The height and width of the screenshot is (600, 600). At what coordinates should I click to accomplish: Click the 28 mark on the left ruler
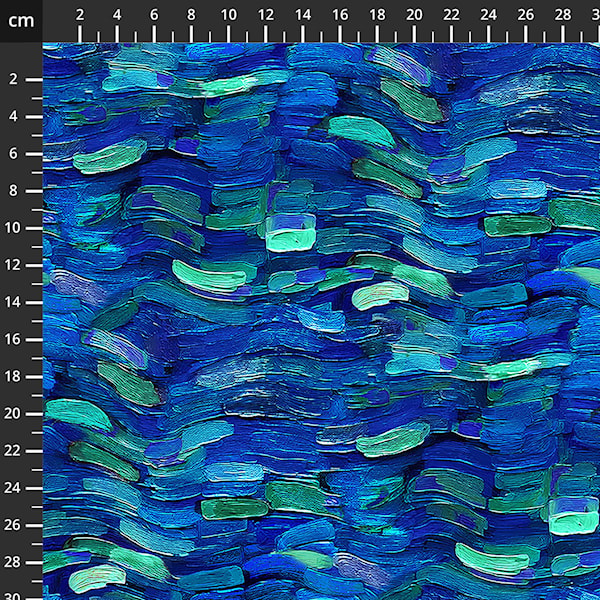pyautogui.click(x=12, y=562)
